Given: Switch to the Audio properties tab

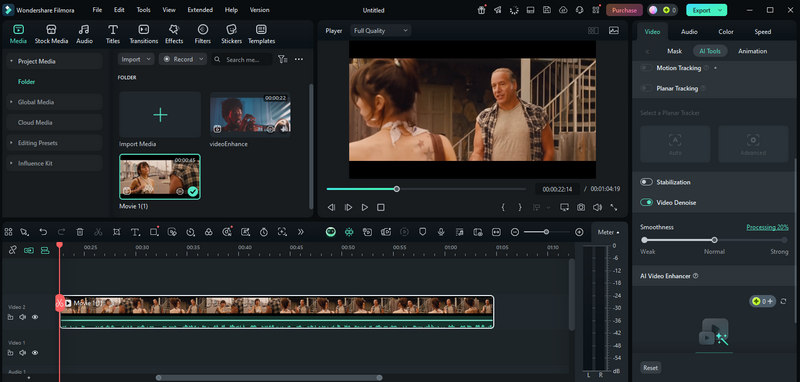Looking at the screenshot, I should coord(689,32).
